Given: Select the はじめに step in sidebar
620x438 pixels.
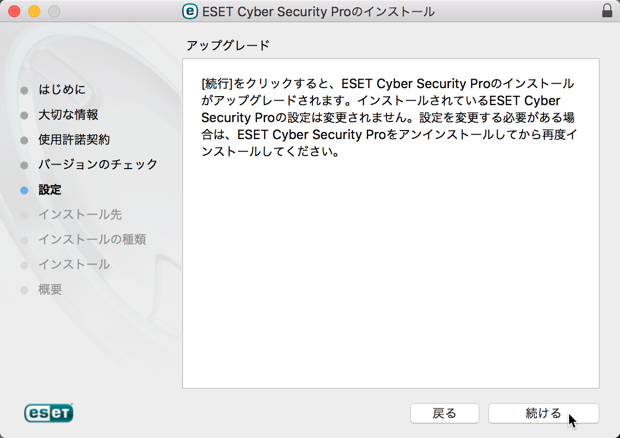Looking at the screenshot, I should [x=62, y=90].
